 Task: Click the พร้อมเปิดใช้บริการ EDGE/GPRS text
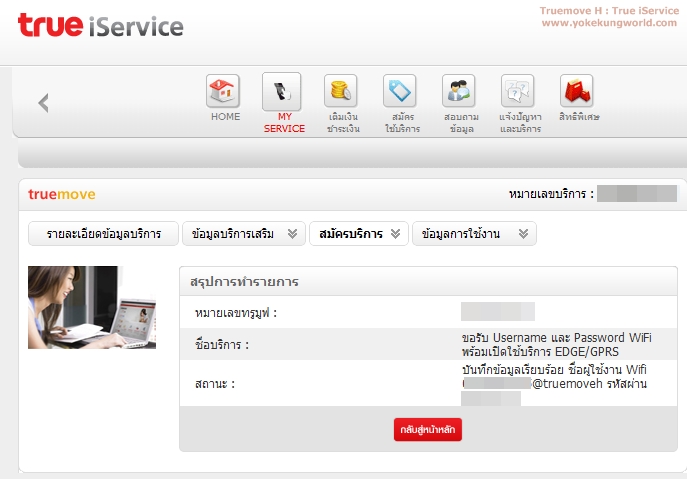click(x=540, y=351)
